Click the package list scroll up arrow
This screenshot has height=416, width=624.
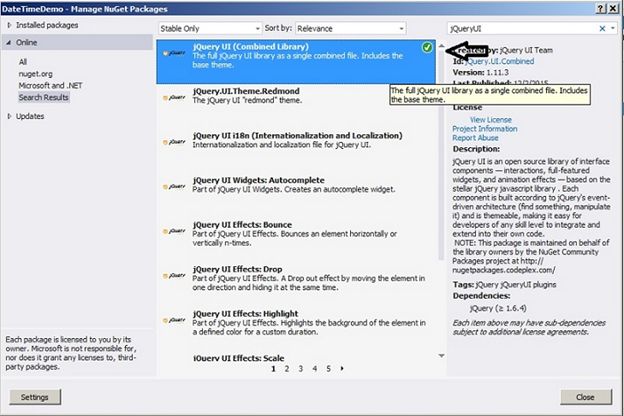click(x=441, y=46)
